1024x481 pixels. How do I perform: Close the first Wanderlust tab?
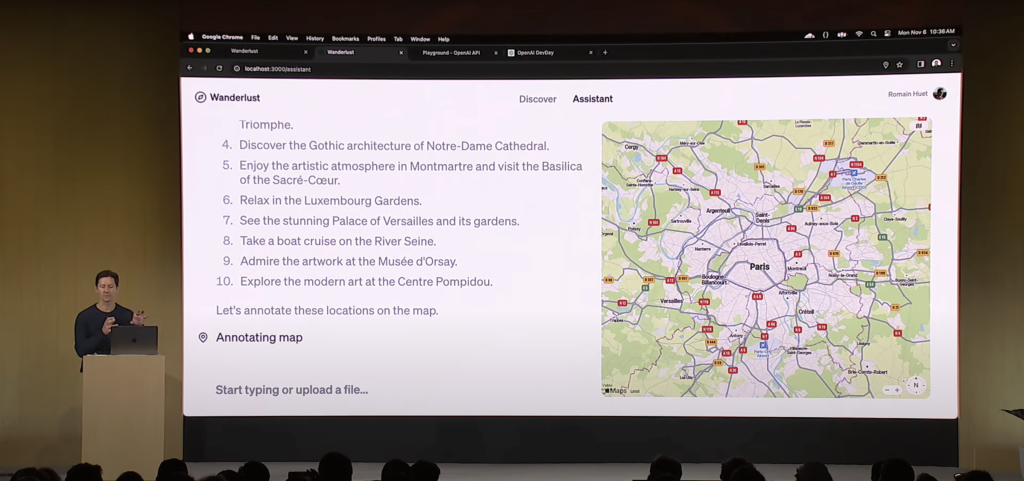(x=306, y=52)
